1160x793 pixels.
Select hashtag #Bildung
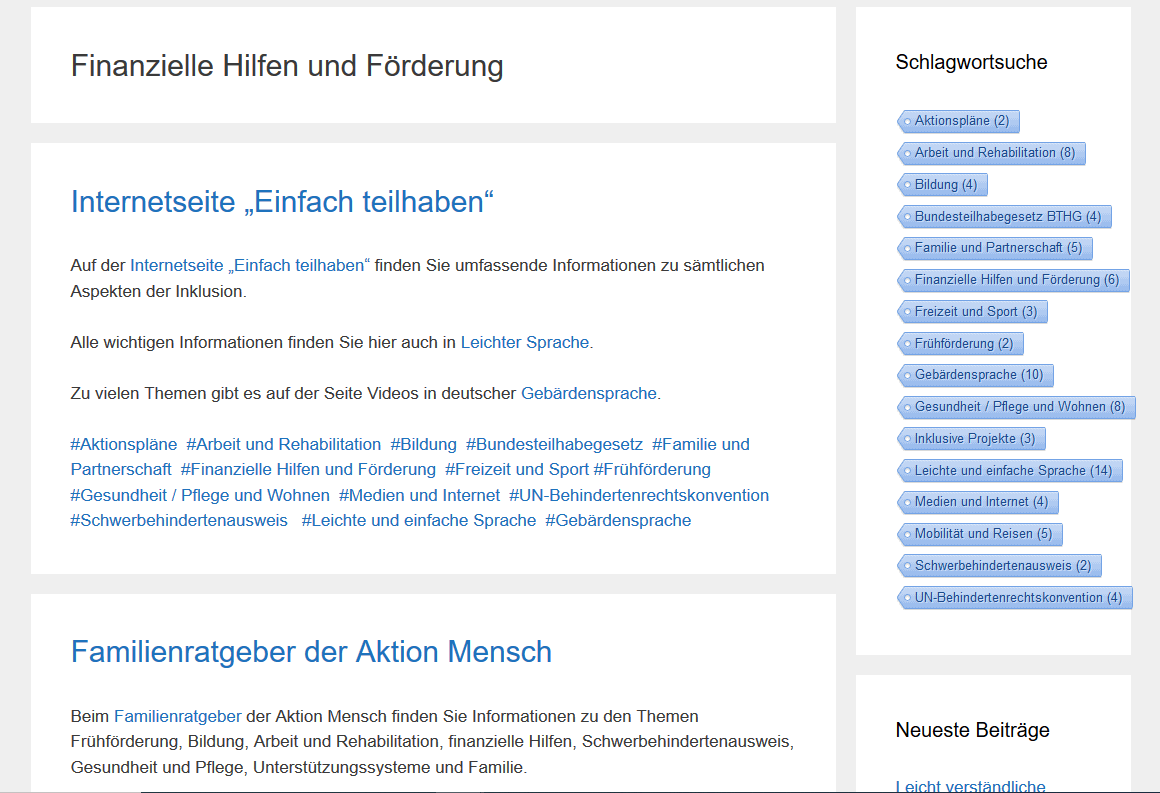[x=424, y=445]
